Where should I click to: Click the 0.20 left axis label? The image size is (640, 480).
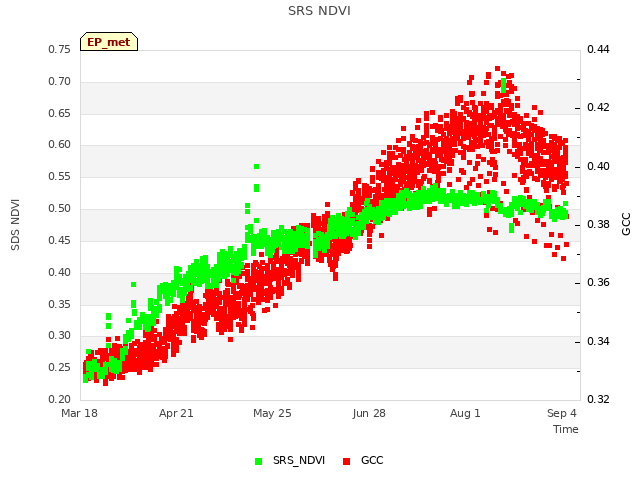click(x=60, y=399)
